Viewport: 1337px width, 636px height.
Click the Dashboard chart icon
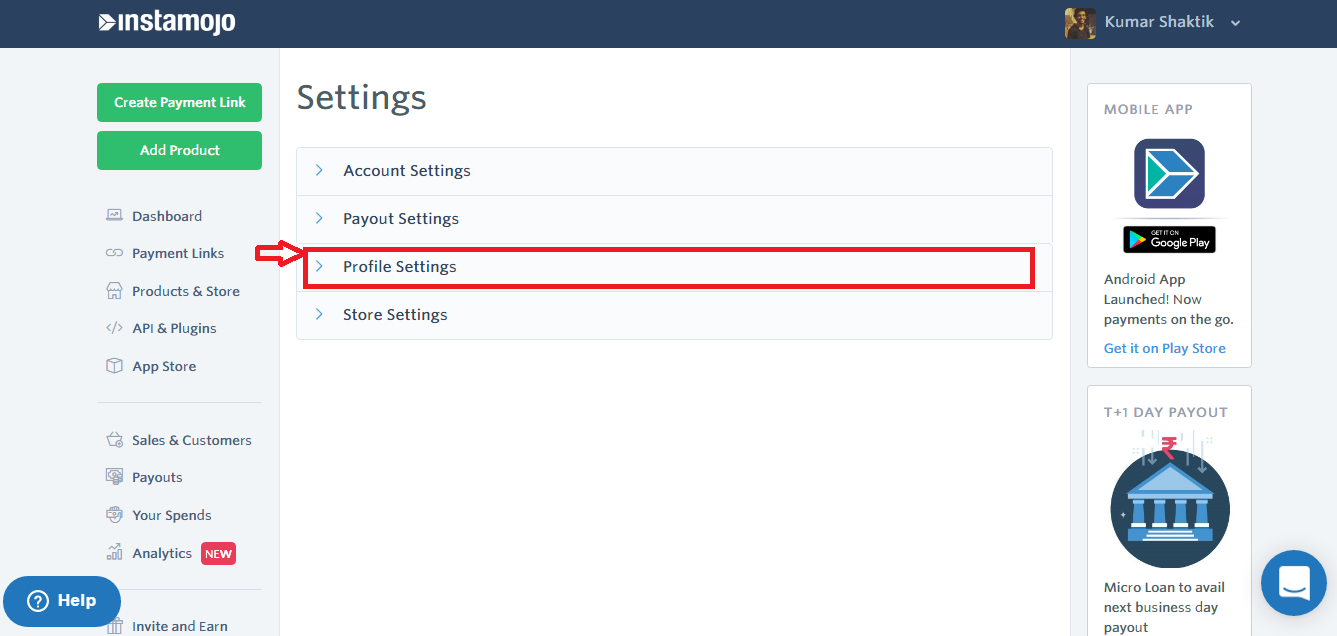[x=114, y=215]
